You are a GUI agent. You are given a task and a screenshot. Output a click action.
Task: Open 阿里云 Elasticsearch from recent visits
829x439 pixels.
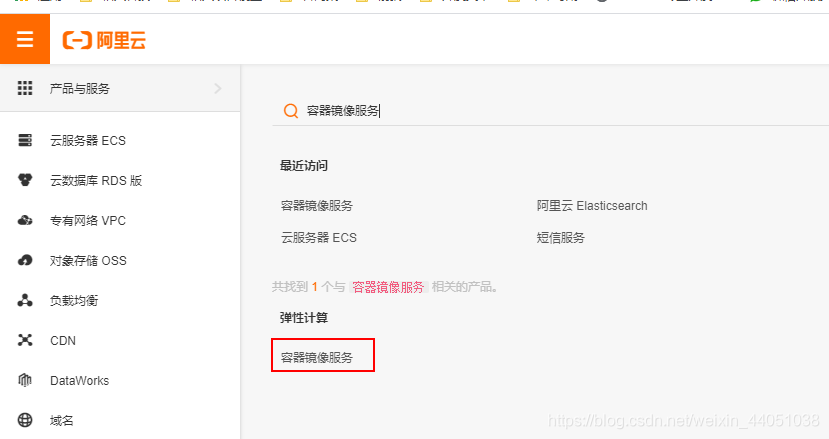pos(592,206)
